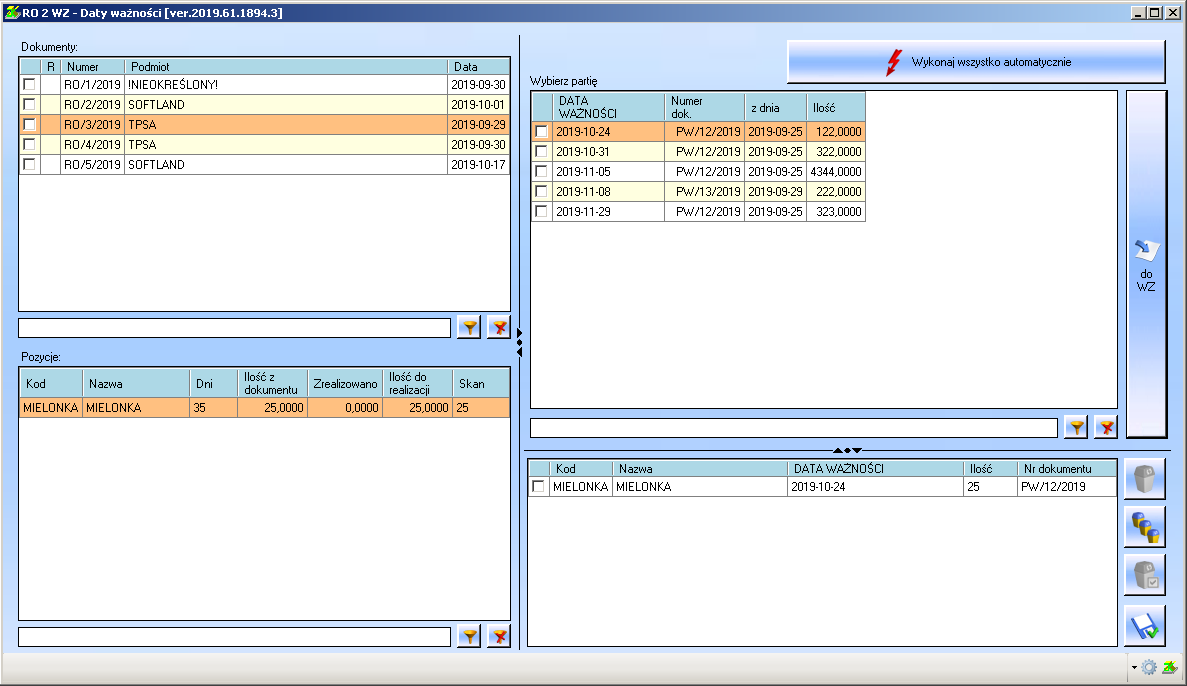Check the batch expiring 2019-11-08
The image size is (1187, 686).
pos(541,192)
